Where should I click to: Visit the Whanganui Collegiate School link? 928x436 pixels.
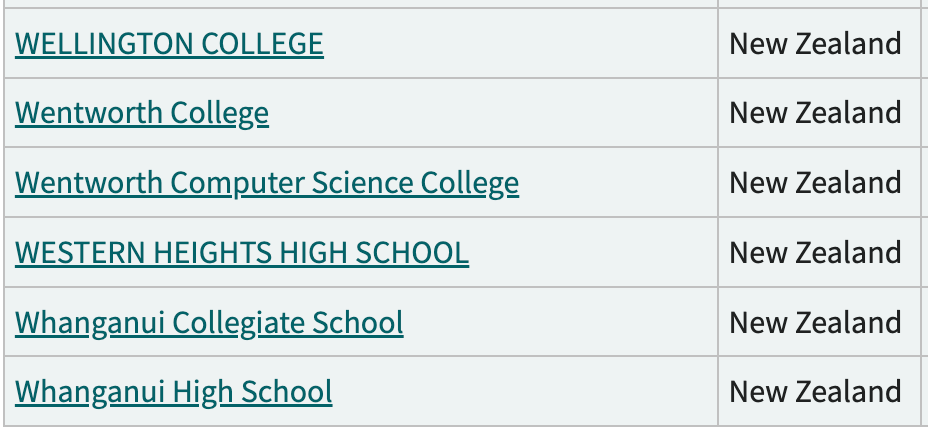[x=209, y=323]
